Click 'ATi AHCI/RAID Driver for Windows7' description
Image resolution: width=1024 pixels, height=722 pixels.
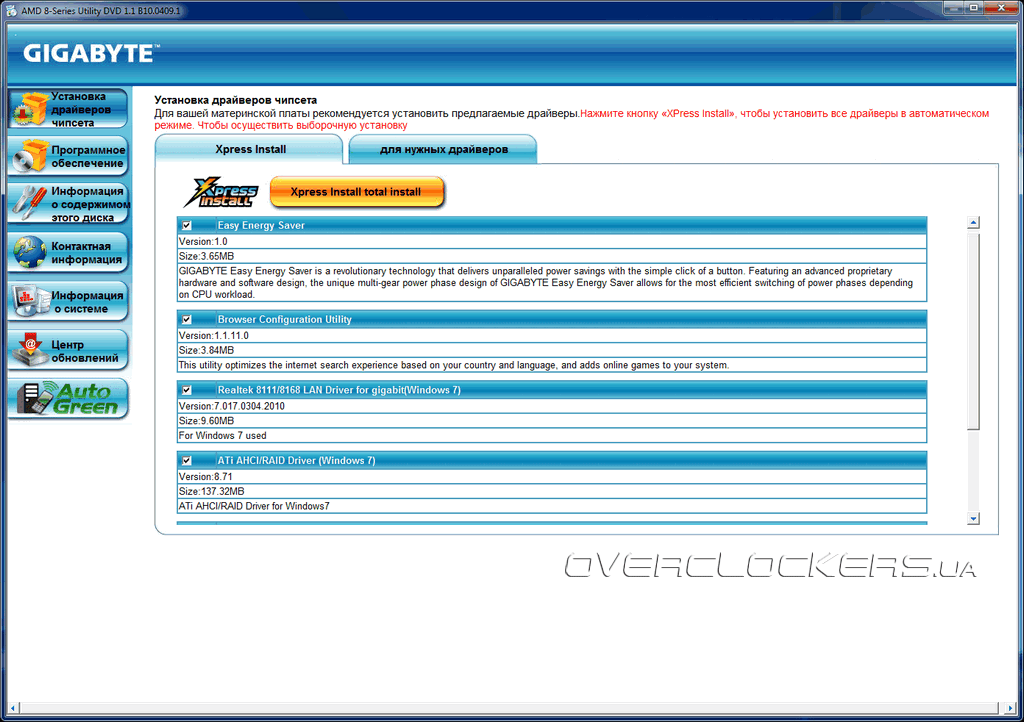[552, 506]
